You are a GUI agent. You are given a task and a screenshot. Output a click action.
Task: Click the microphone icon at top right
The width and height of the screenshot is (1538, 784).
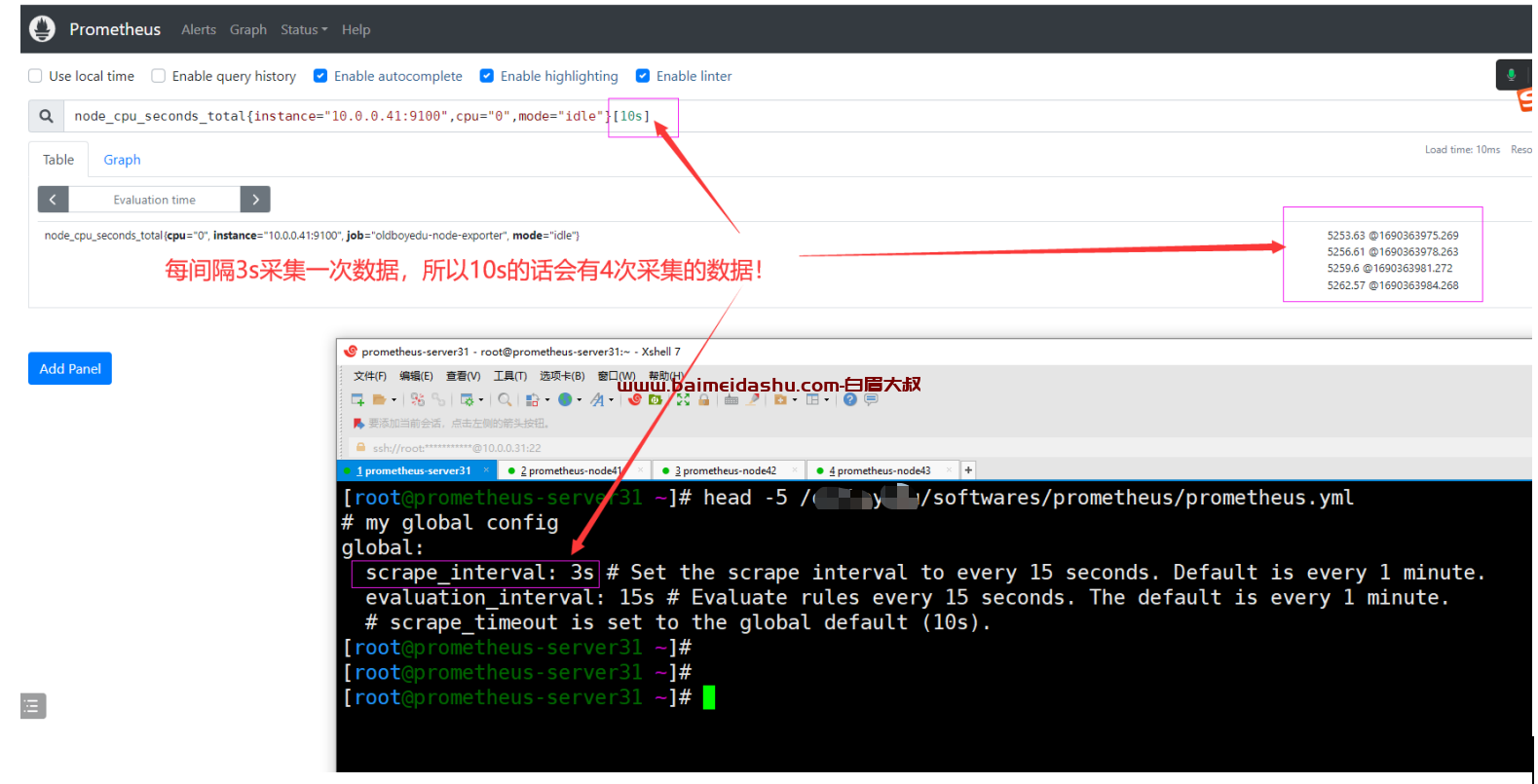tap(1511, 75)
